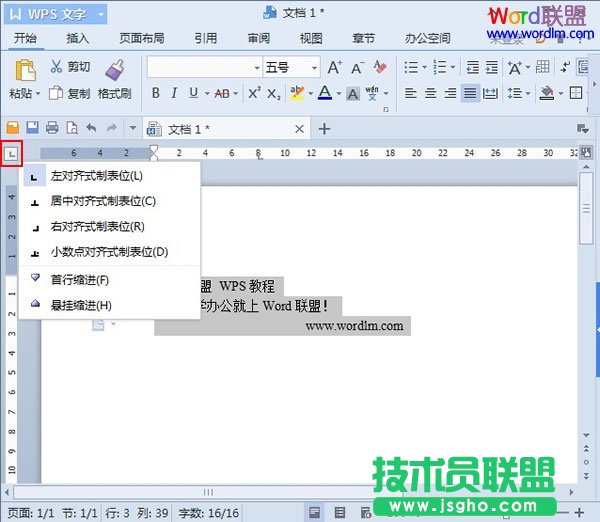The image size is (600, 522).
Task: Open the 章节 ribbon tab
Action: tap(363, 38)
